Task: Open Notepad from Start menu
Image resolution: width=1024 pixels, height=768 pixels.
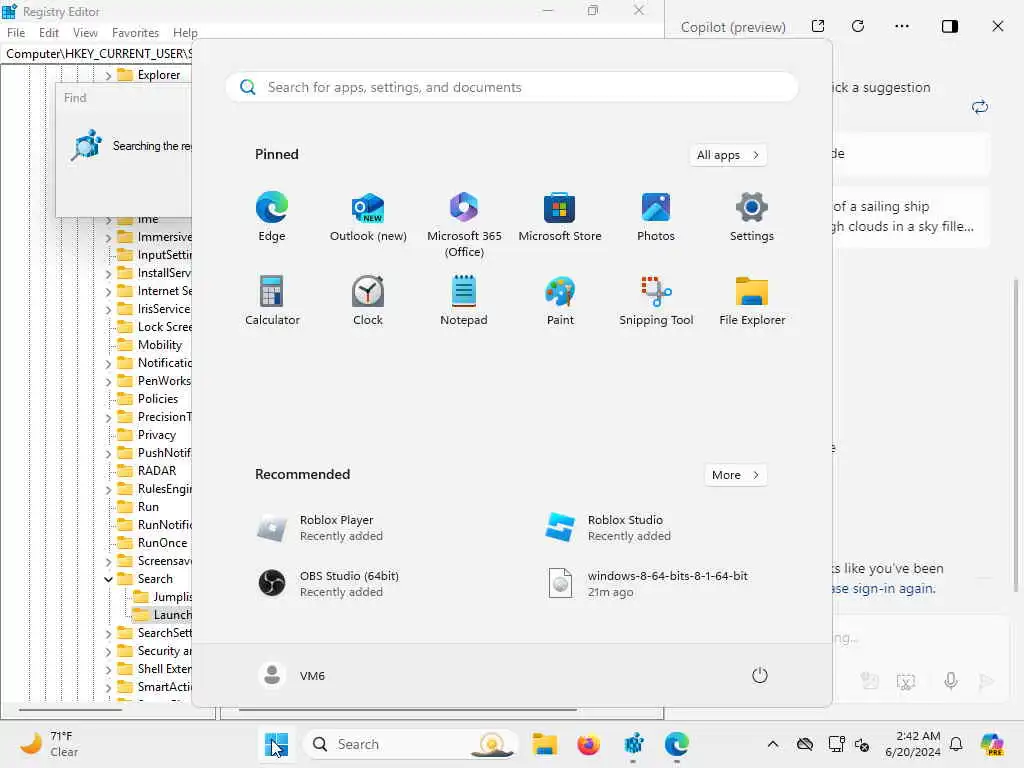Action: coord(464,300)
